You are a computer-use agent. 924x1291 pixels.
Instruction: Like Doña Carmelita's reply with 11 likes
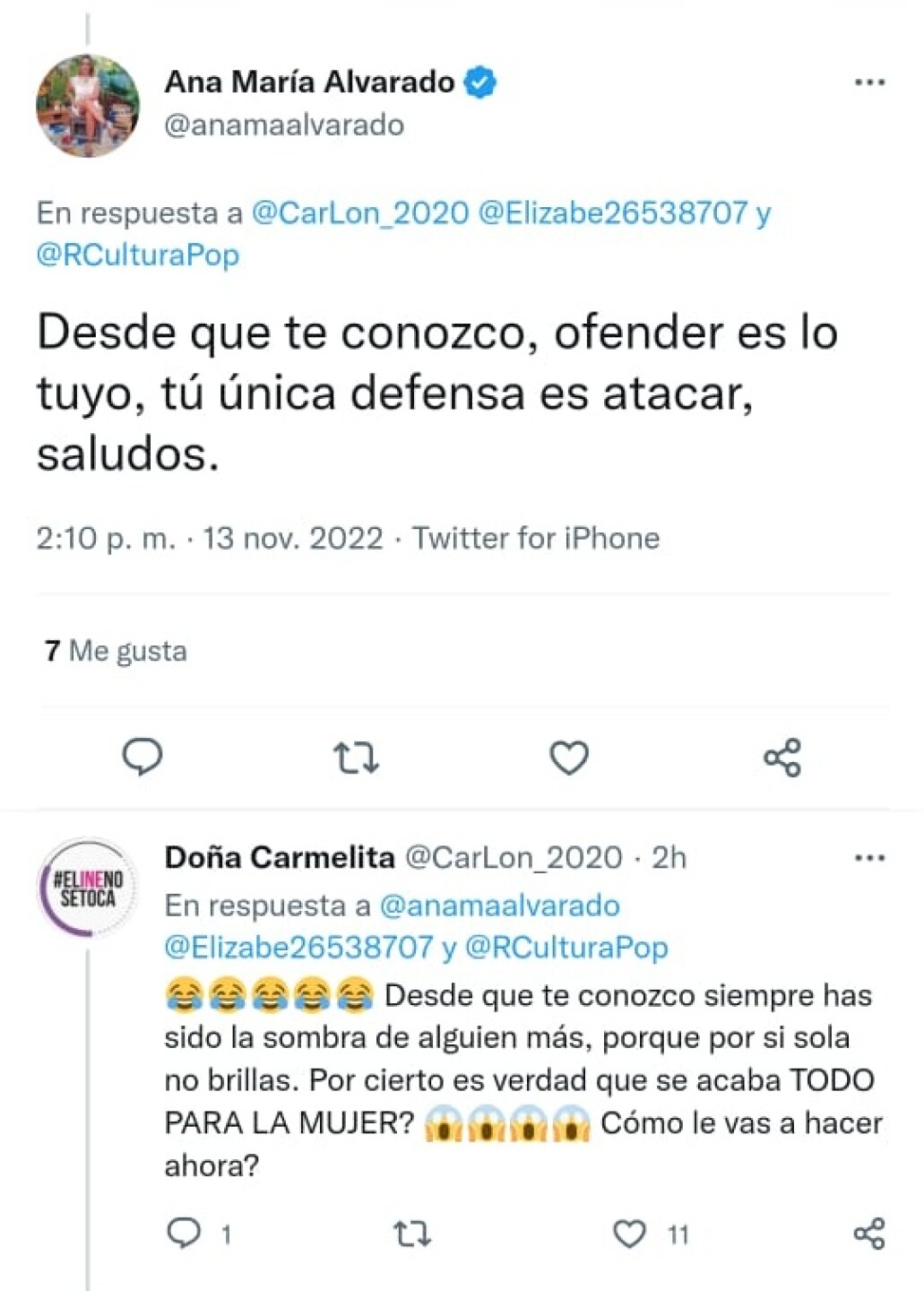click(x=629, y=1235)
